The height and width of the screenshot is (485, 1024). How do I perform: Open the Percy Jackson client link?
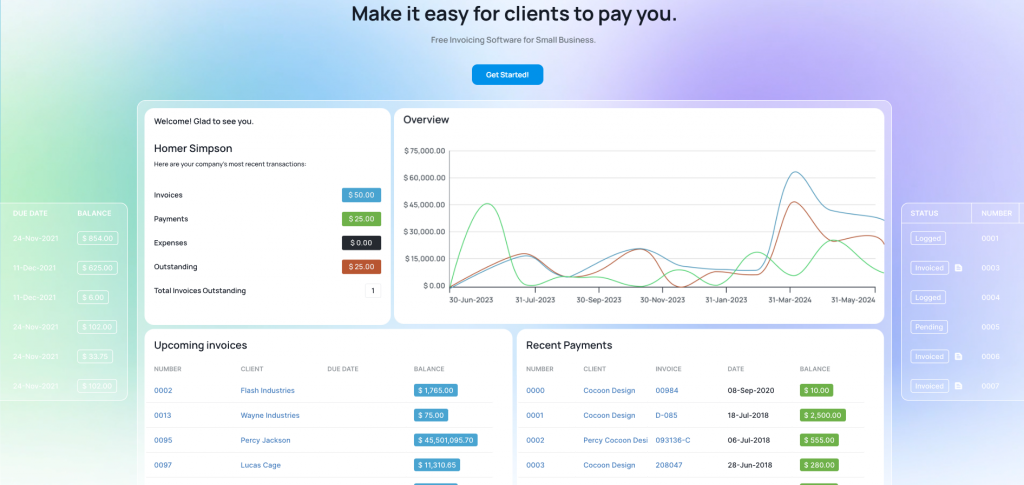click(265, 440)
